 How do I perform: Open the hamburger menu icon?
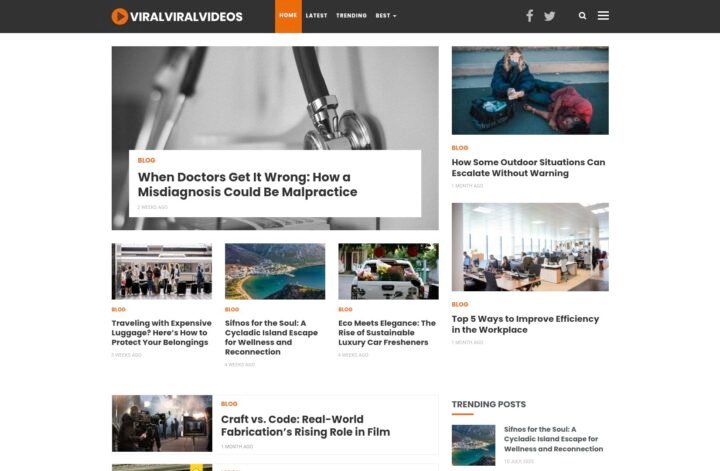tap(603, 16)
